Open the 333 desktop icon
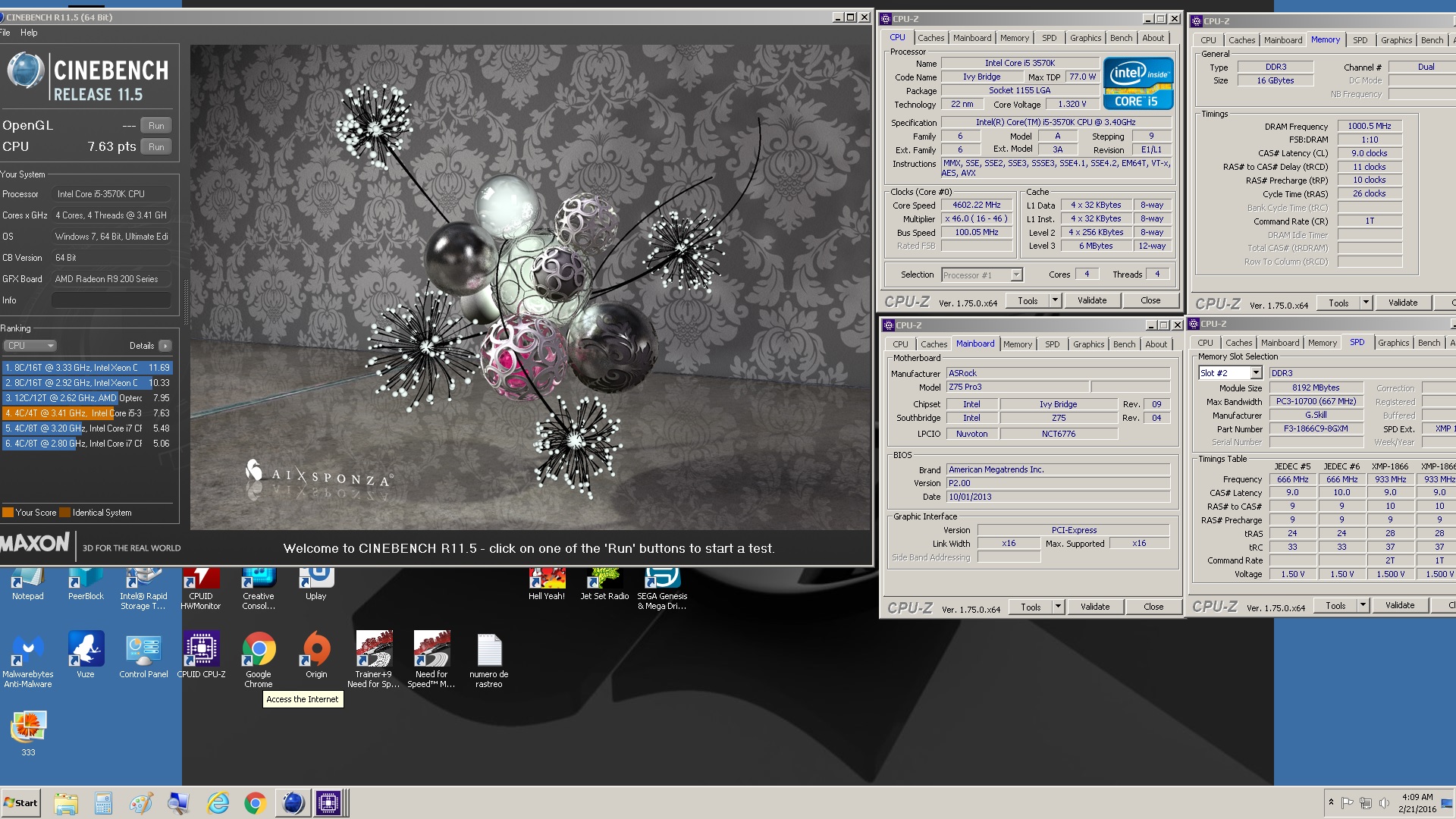The image size is (1456, 819). click(x=28, y=733)
